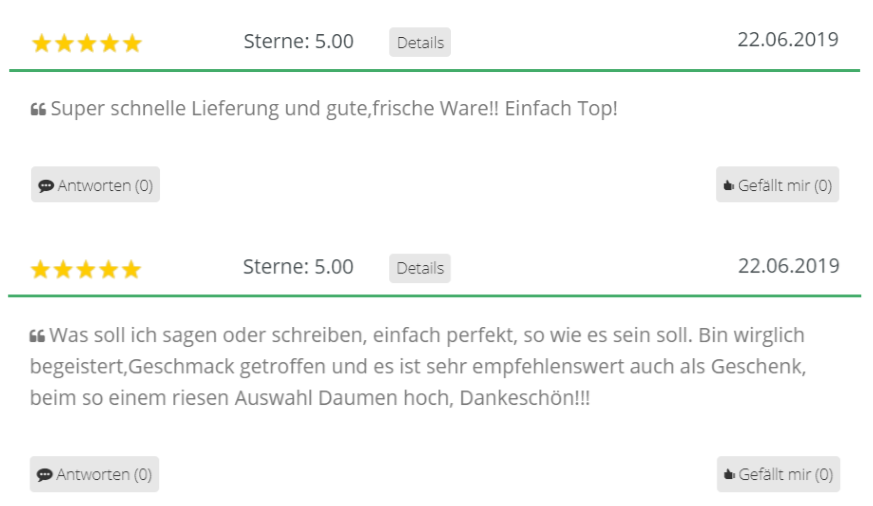Image resolution: width=873 pixels, height=506 pixels.
Task: Click the first star of the second review
Action: tap(41, 269)
